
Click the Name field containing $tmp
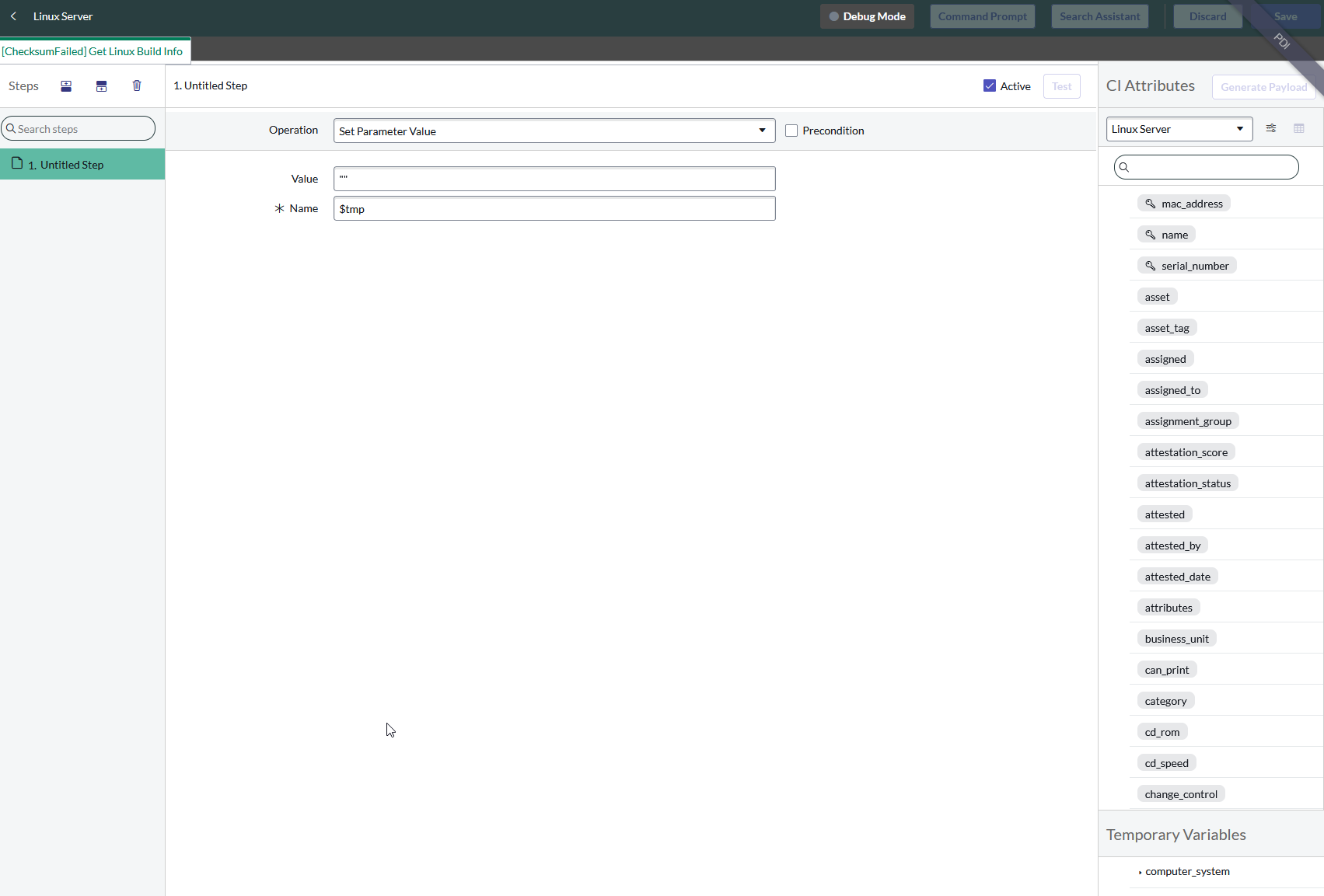coord(554,208)
